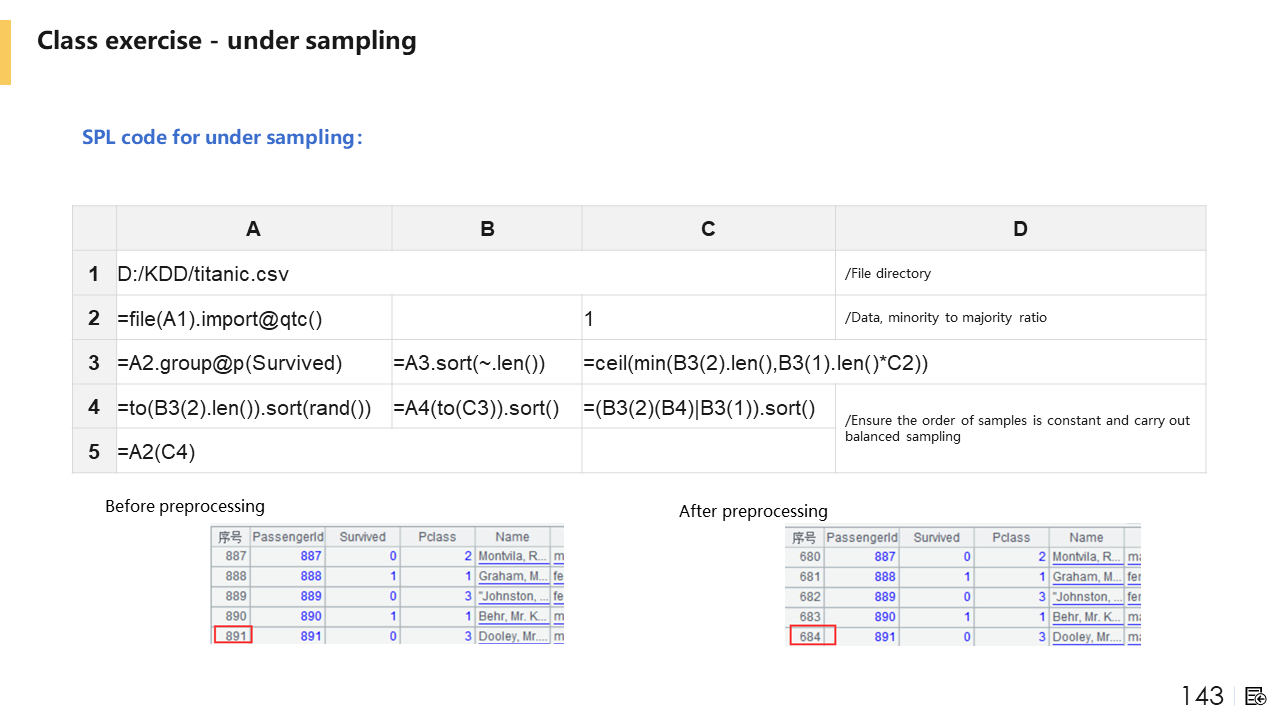This screenshot has height=720, width=1280.
Task: Click red-highlighted row number 891
Action: pyautogui.click(x=235, y=636)
